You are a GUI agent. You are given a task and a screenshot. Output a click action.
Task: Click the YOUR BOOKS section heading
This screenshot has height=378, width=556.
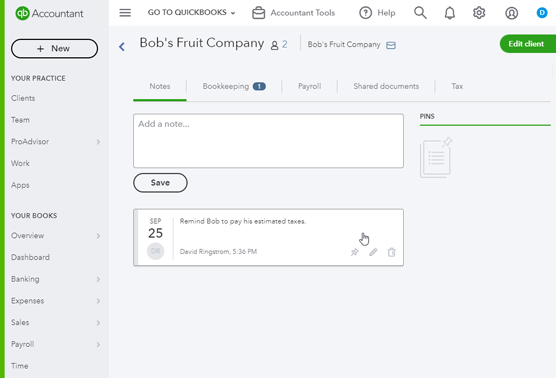click(x=34, y=216)
